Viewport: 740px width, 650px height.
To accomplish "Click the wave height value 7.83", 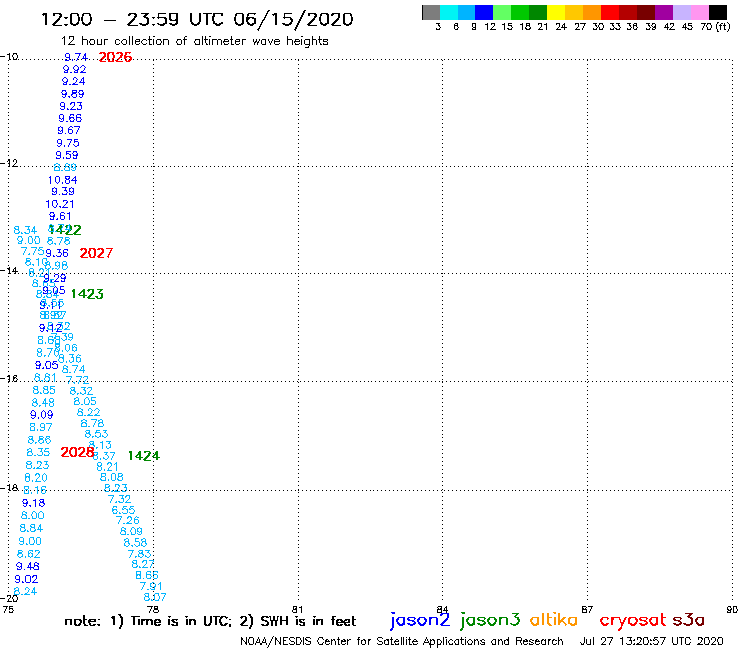I will 139,554.
